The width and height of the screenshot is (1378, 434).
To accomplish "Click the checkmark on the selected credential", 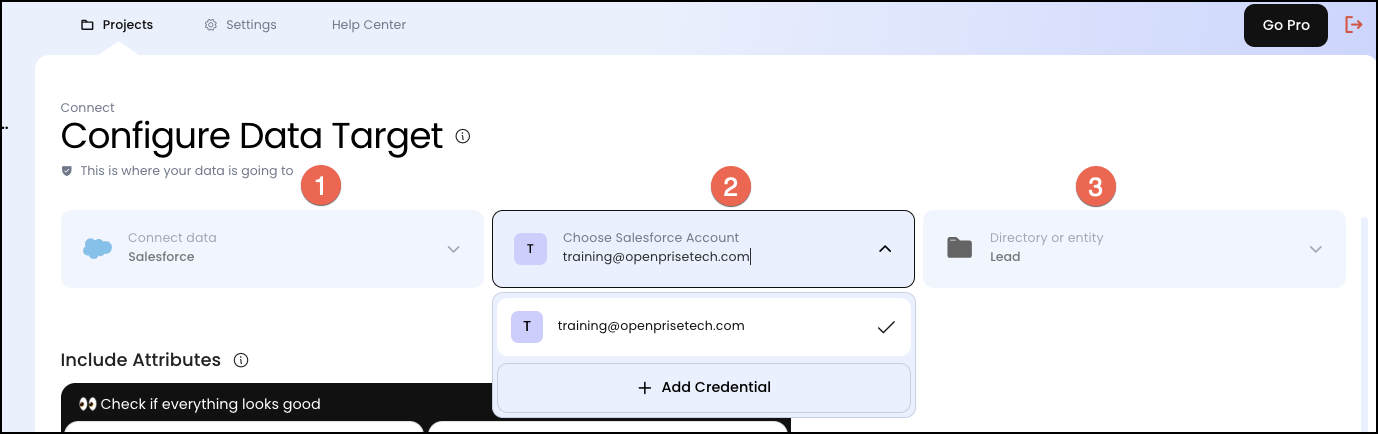I will (x=885, y=327).
